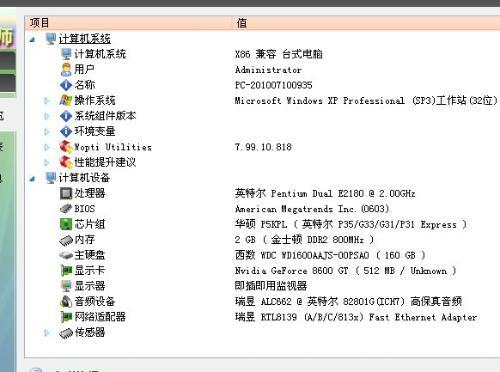Select the 显示卡 row label
This screenshot has height=372, width=500.
(90, 271)
